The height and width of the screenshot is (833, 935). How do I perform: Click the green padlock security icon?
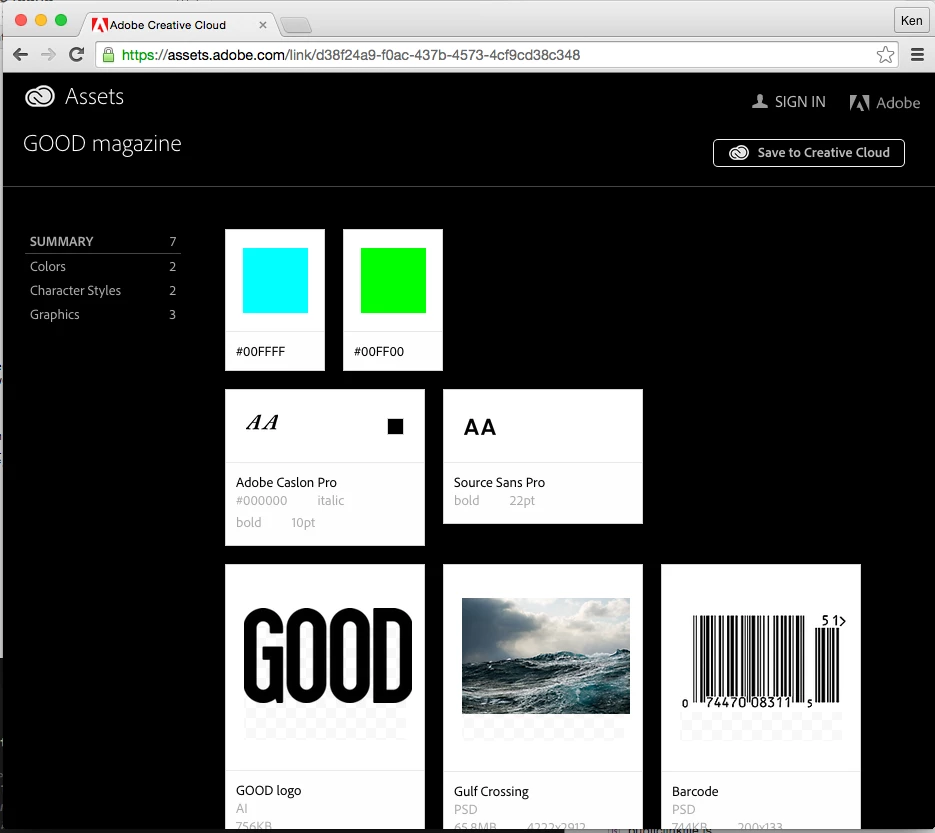109,55
